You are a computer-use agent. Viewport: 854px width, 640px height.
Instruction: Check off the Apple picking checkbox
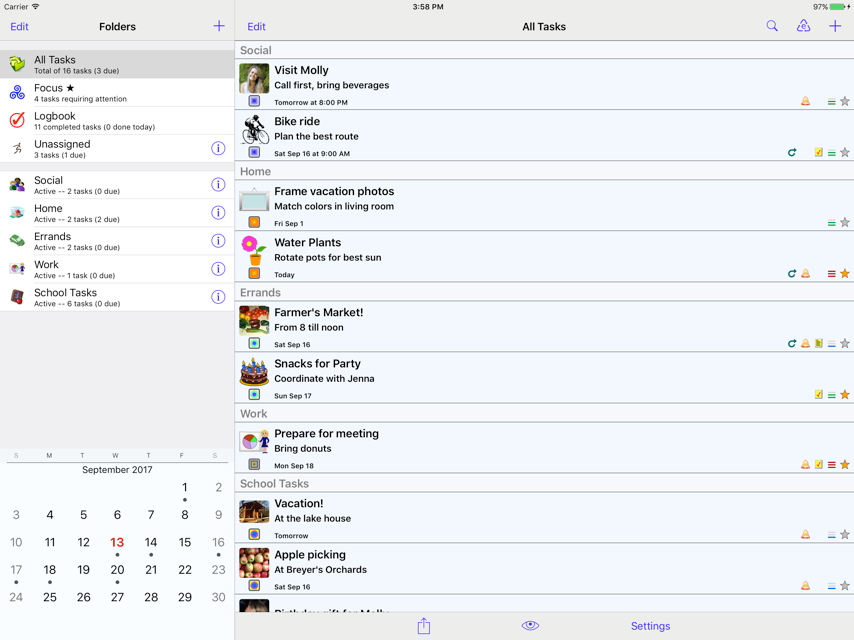254,586
